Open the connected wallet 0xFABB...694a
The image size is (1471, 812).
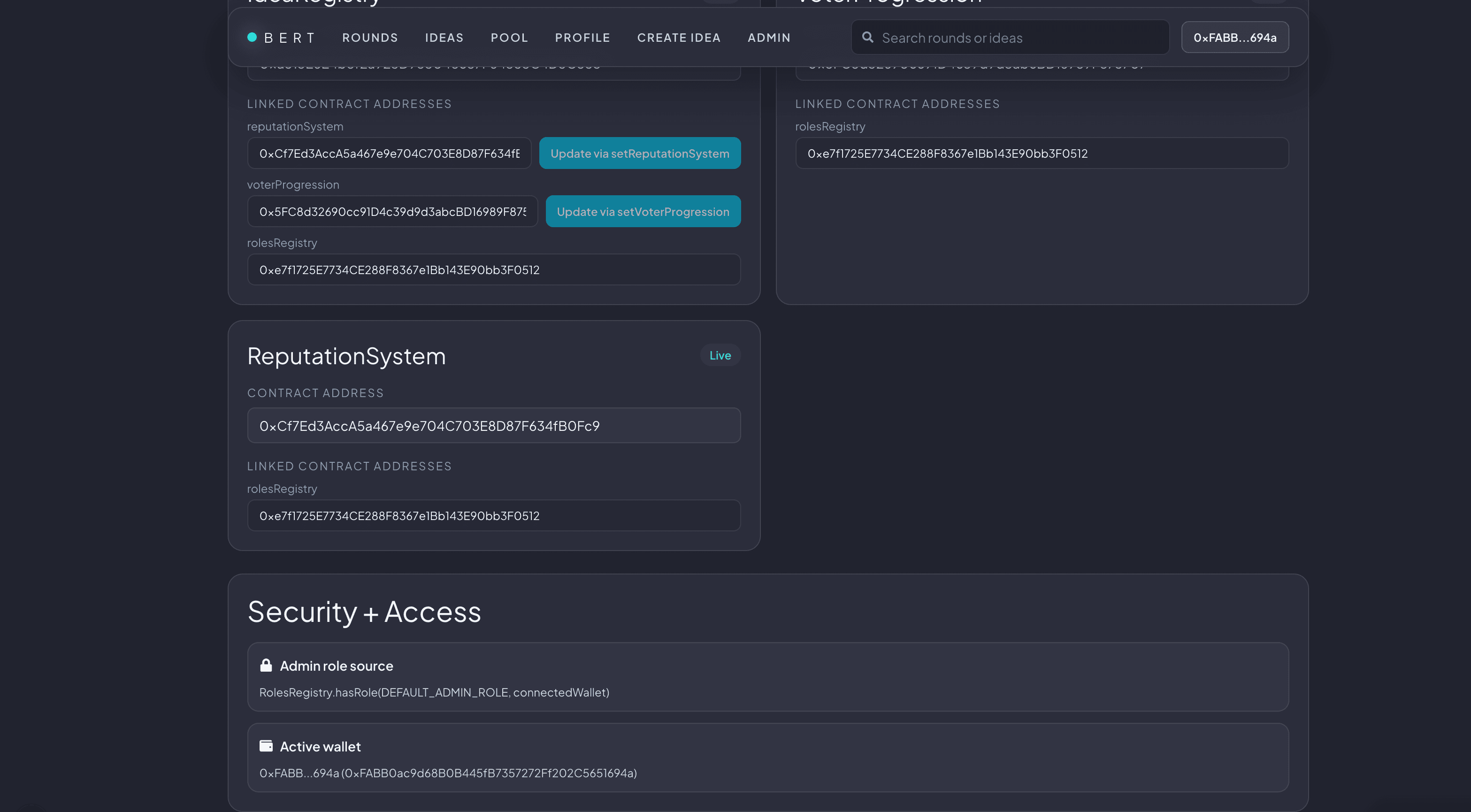tap(1234, 37)
